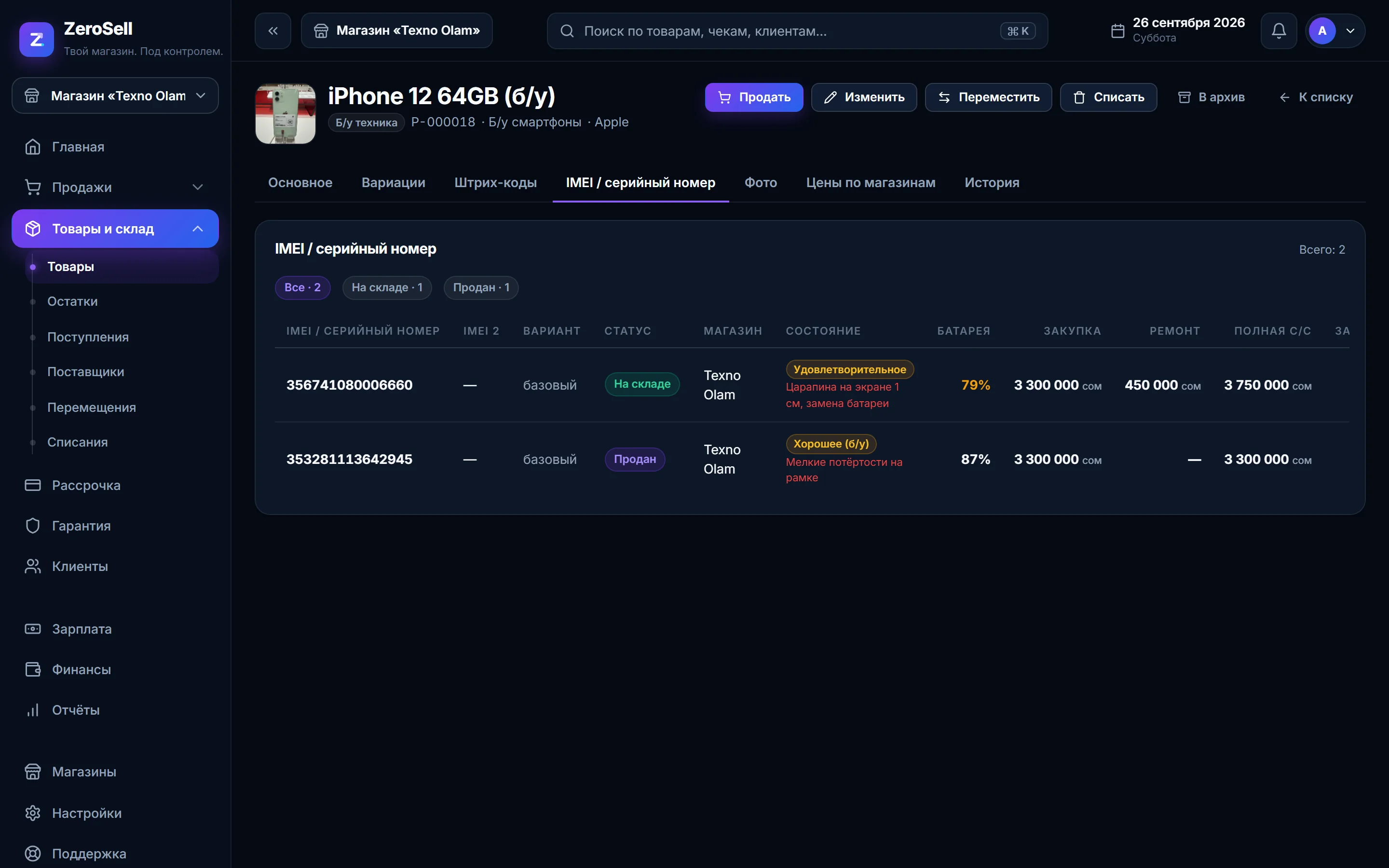Click the Поддержка lifebuoy icon
The width and height of the screenshot is (1389, 868).
(33, 854)
